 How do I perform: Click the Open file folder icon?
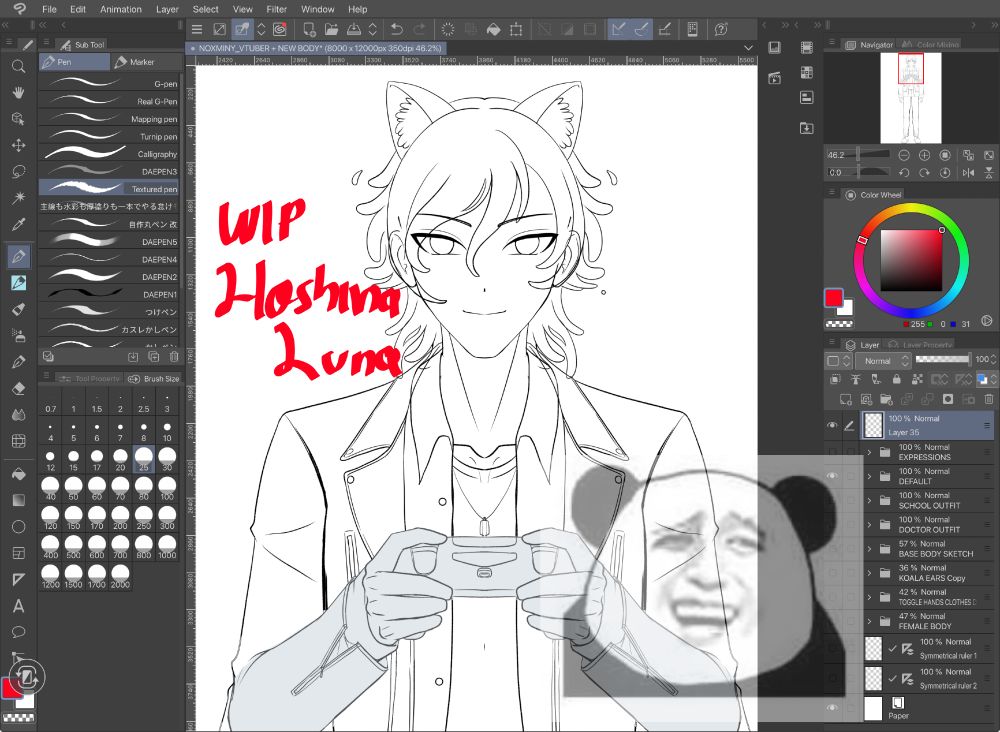point(331,29)
